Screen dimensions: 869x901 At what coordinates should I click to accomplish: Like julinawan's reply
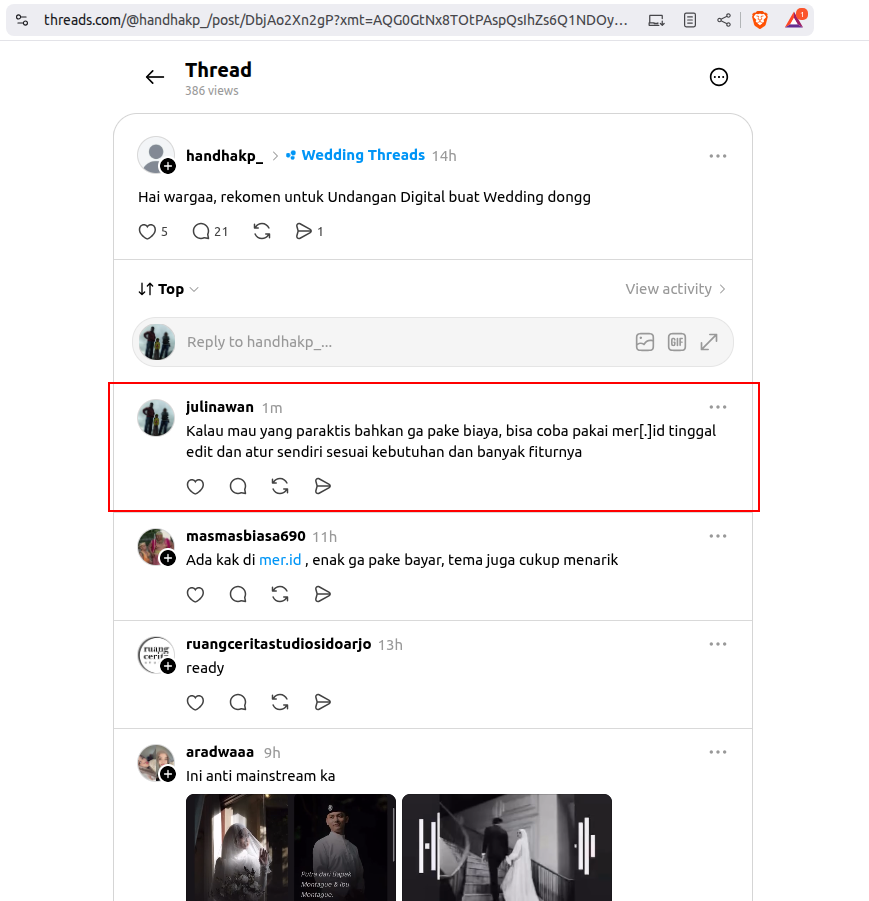(195, 487)
